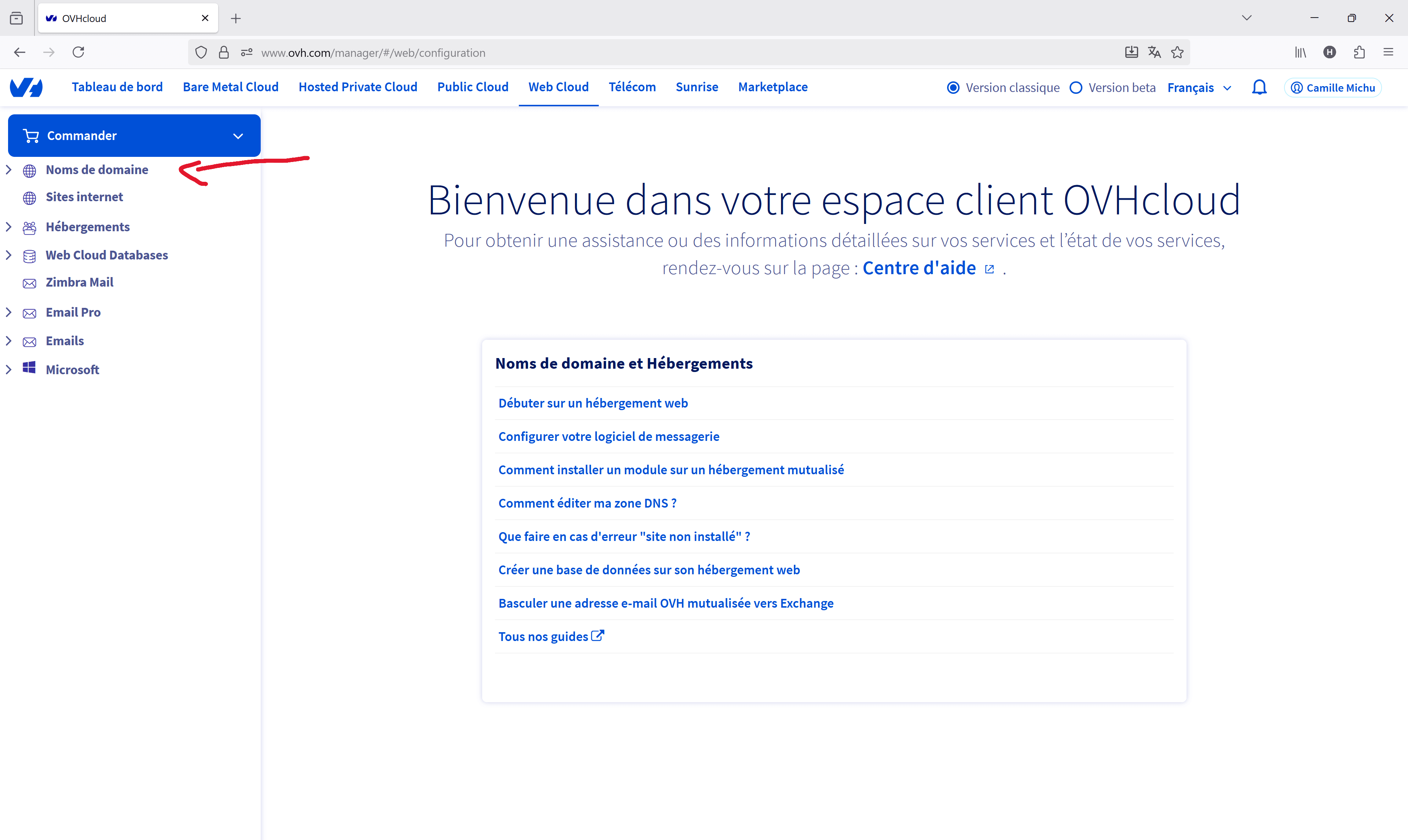This screenshot has height=840, width=1408.
Task: Open the Commander dropdown
Action: 134,136
